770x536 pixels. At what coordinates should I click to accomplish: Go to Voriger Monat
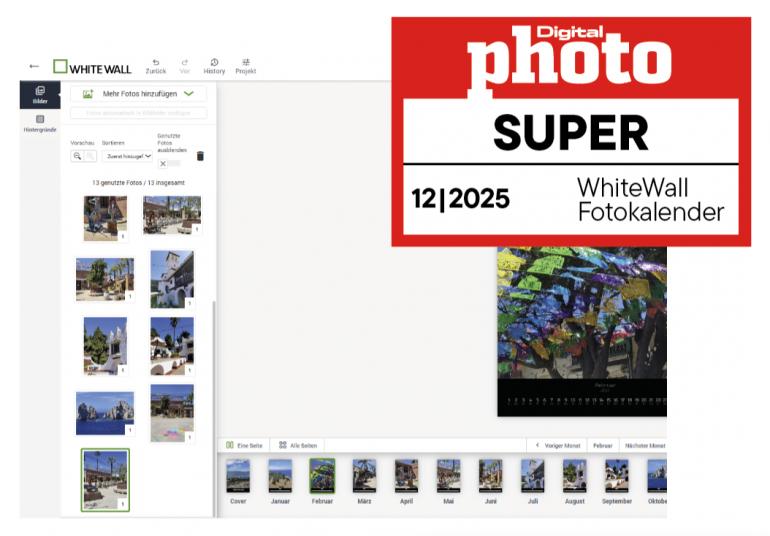[x=557, y=446]
